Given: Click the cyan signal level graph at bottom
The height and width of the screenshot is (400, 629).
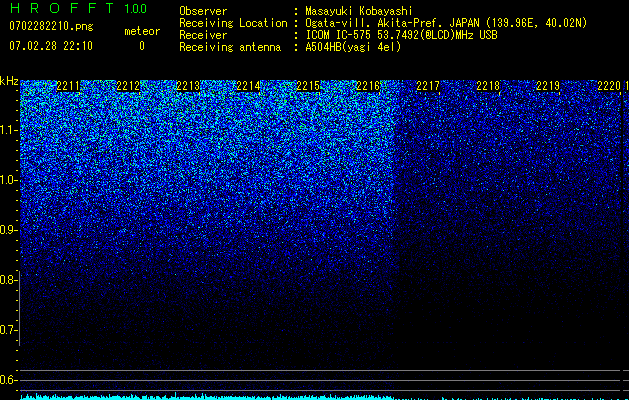Looking at the screenshot, I should 321,397.
